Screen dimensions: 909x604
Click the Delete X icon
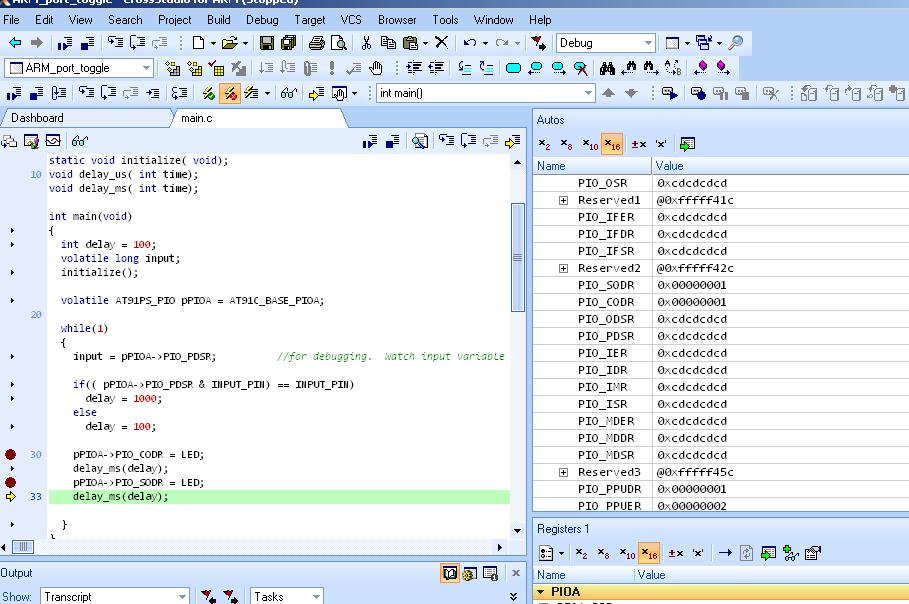[442, 42]
